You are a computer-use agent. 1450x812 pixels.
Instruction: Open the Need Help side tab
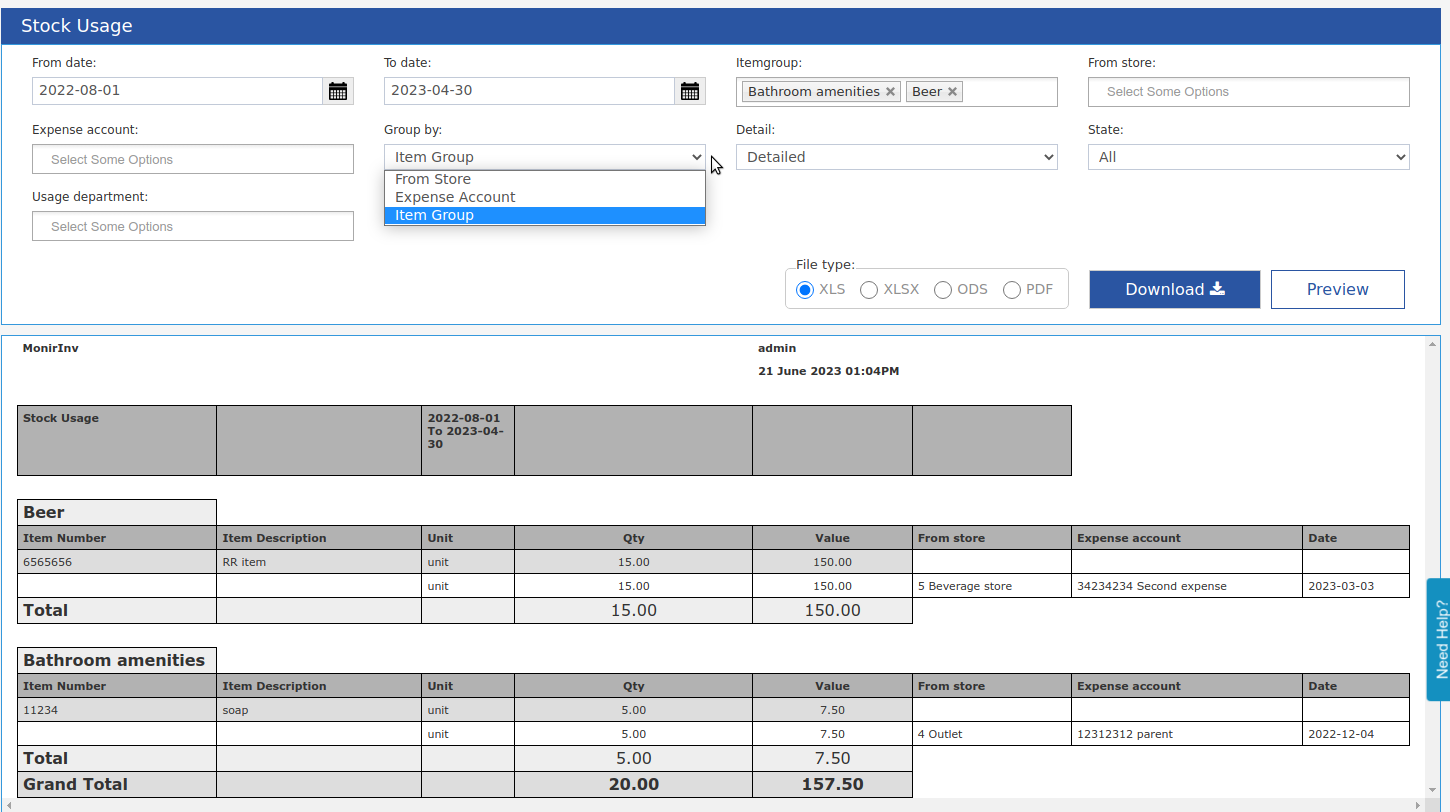pos(1439,639)
